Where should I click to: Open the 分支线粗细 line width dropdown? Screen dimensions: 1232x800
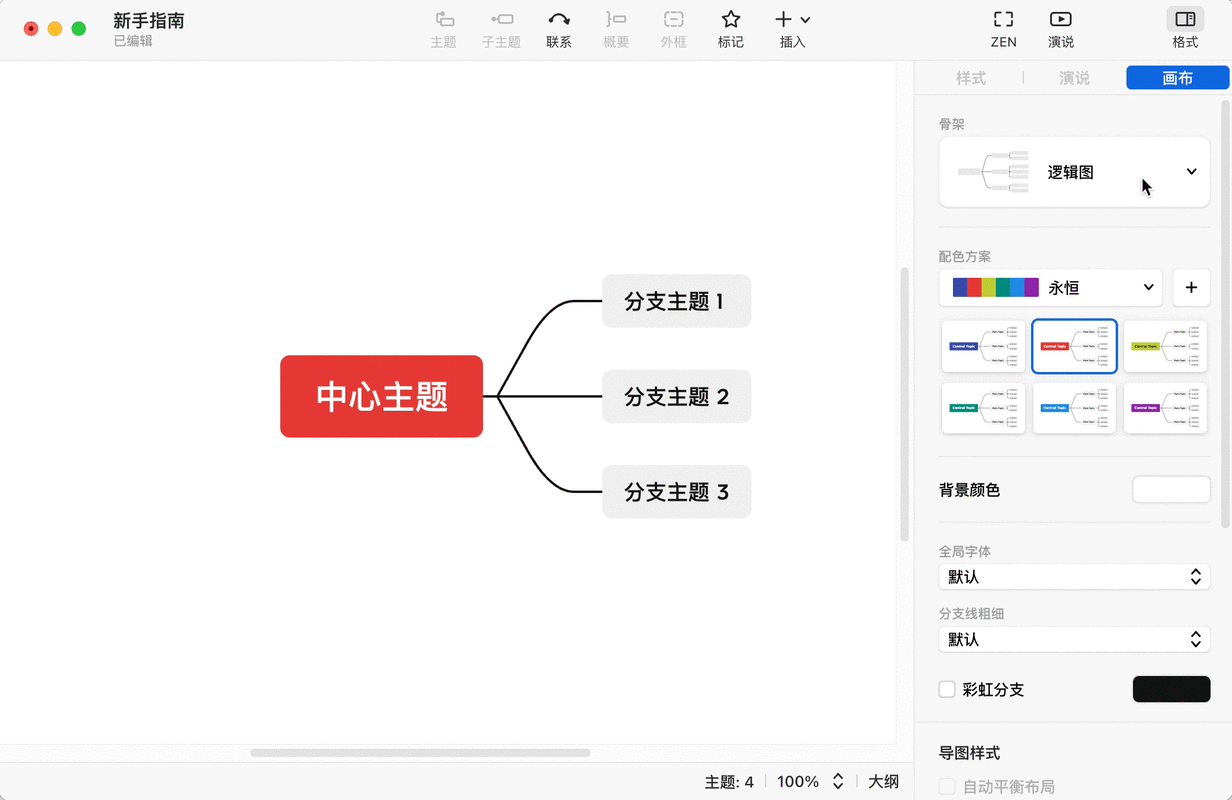(1074, 639)
